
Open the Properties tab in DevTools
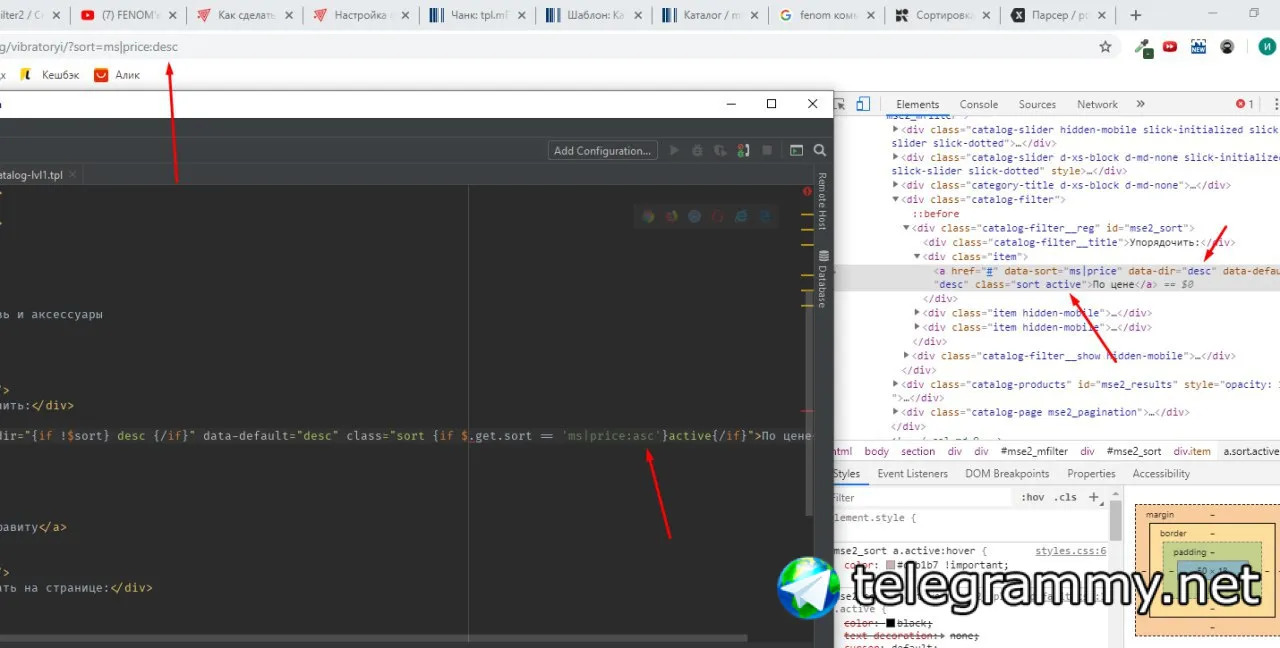click(1091, 474)
